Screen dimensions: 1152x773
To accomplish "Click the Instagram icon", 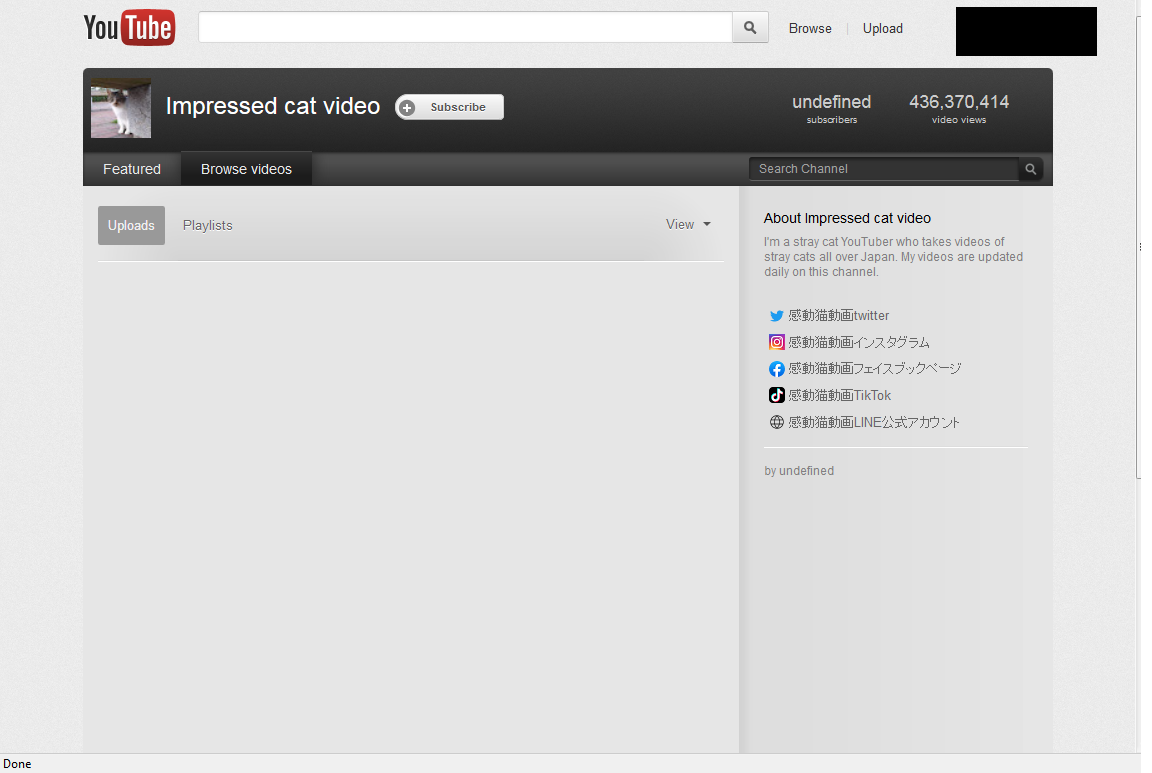I will click(x=777, y=342).
